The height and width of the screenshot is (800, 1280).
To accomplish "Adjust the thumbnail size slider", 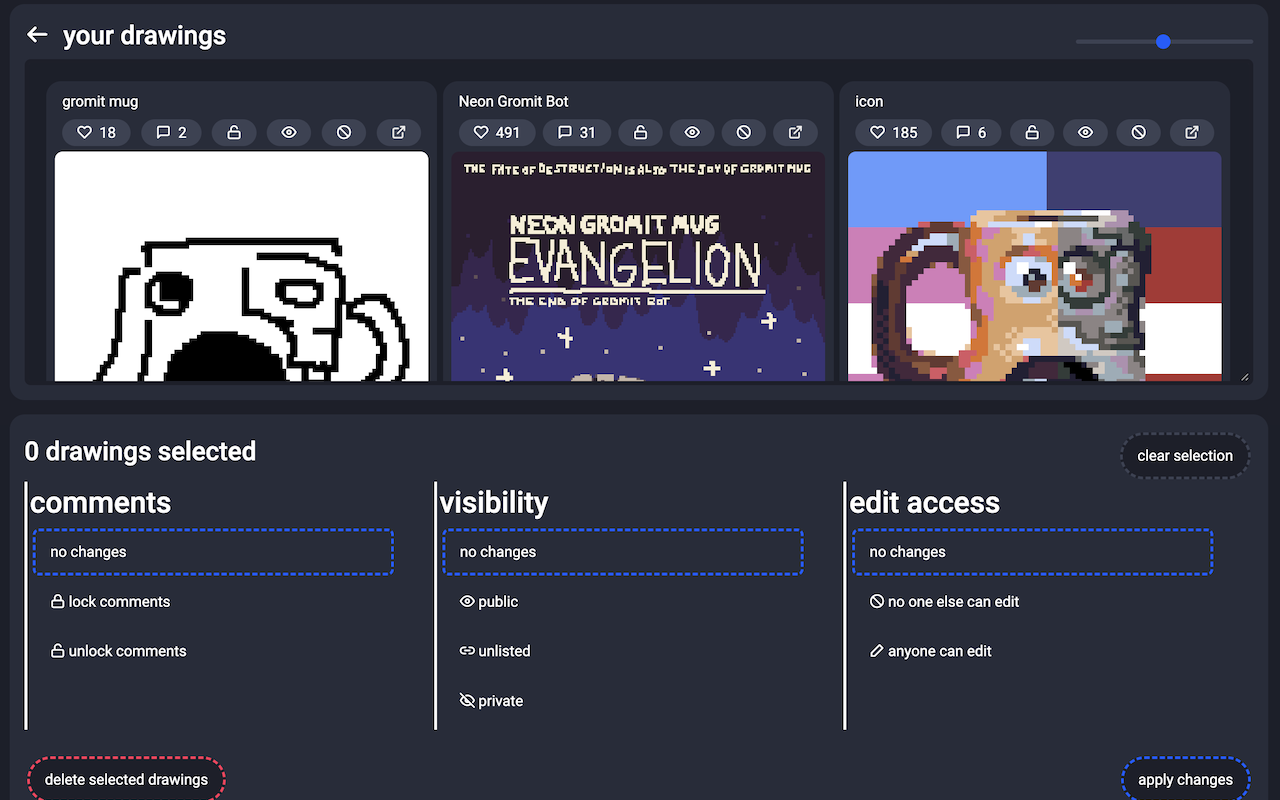I will click(x=1163, y=42).
